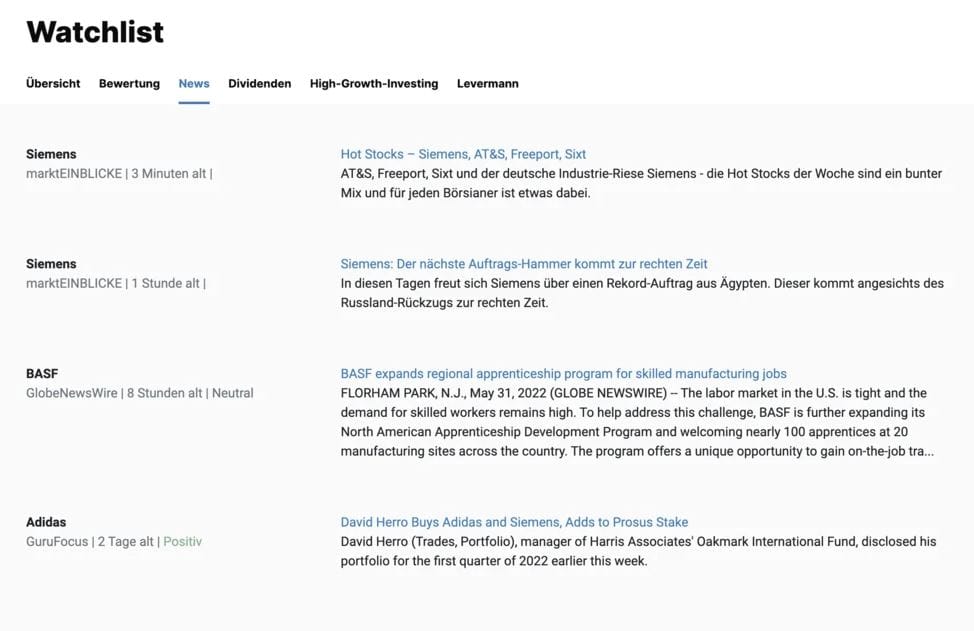Click the Watchlist page heading

point(95,31)
